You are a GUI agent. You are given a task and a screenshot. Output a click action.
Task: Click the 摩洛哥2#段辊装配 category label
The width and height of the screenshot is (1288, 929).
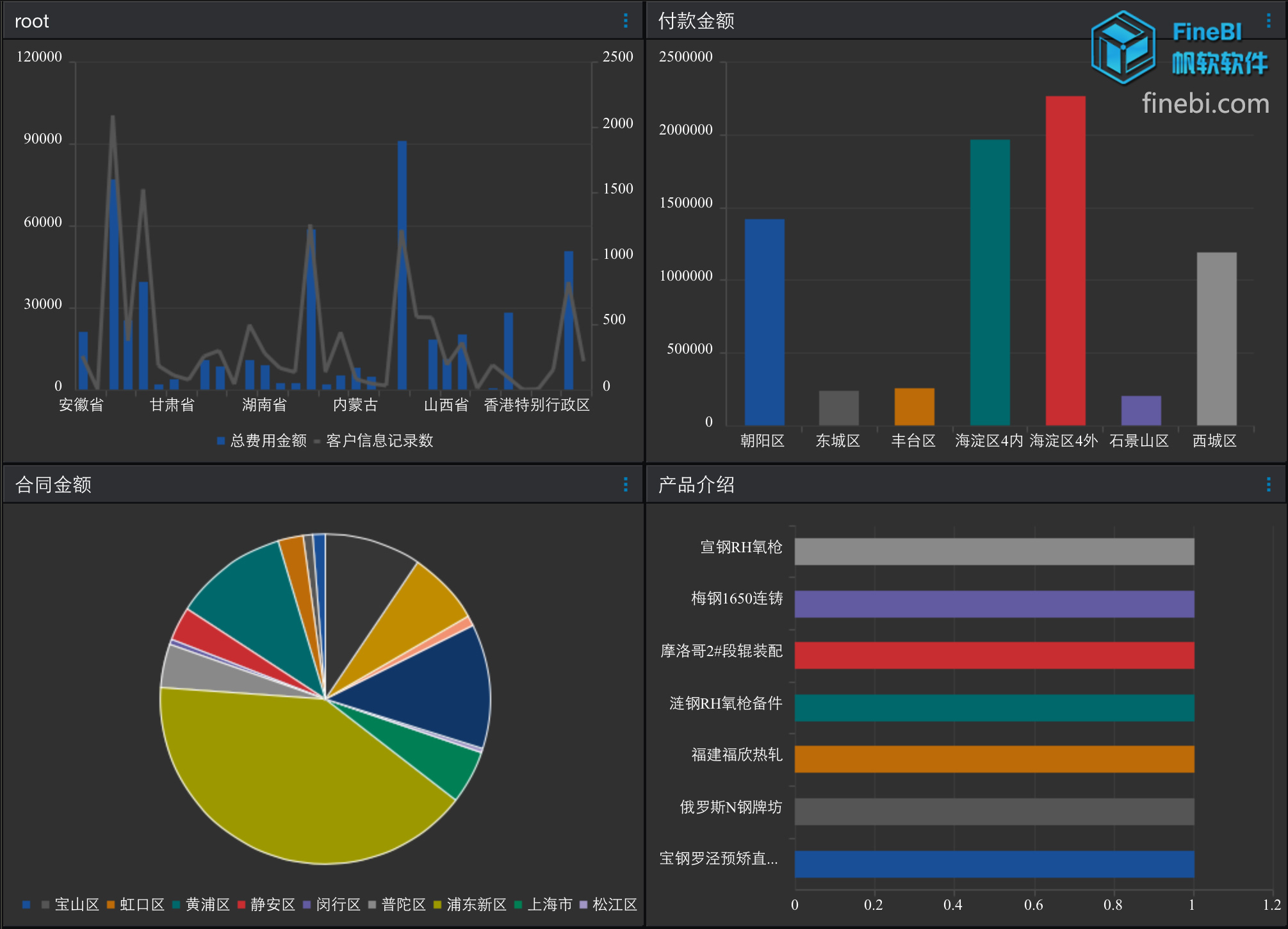(722, 651)
